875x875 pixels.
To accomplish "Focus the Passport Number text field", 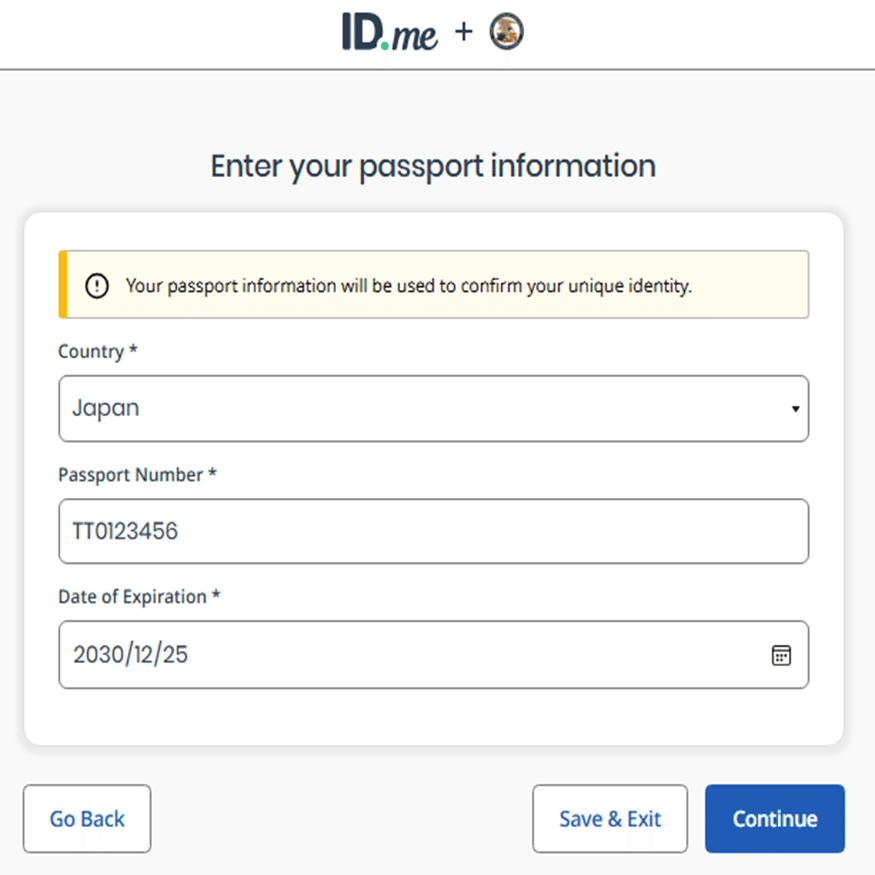I will (433, 531).
